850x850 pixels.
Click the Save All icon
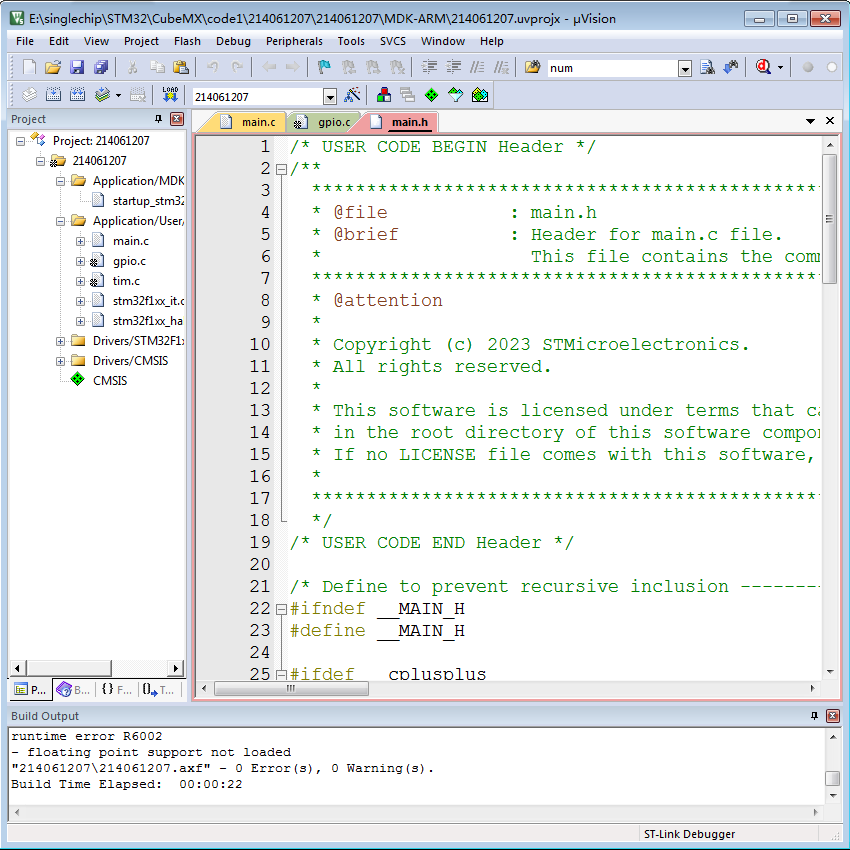101,67
